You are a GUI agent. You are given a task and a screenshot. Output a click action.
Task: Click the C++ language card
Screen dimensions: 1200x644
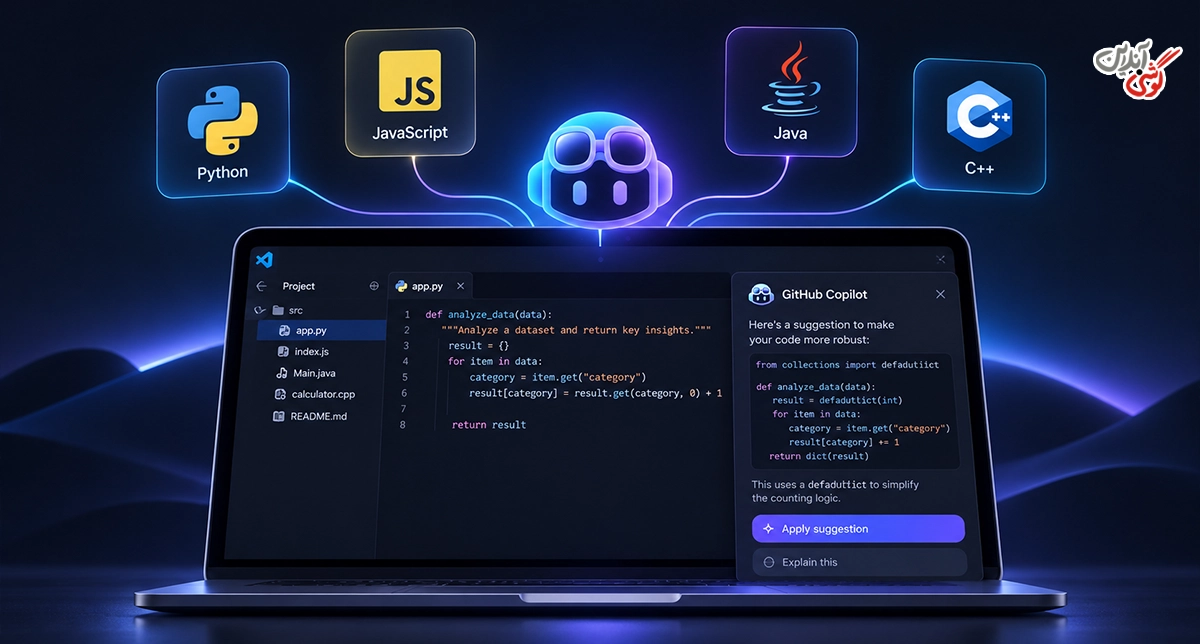(x=978, y=125)
